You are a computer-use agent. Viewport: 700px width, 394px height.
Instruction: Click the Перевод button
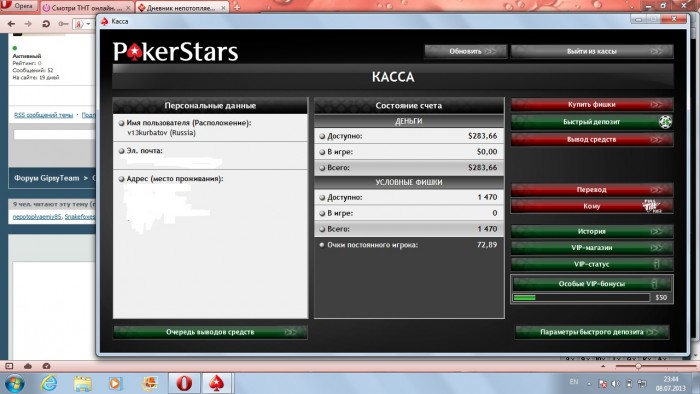592,190
